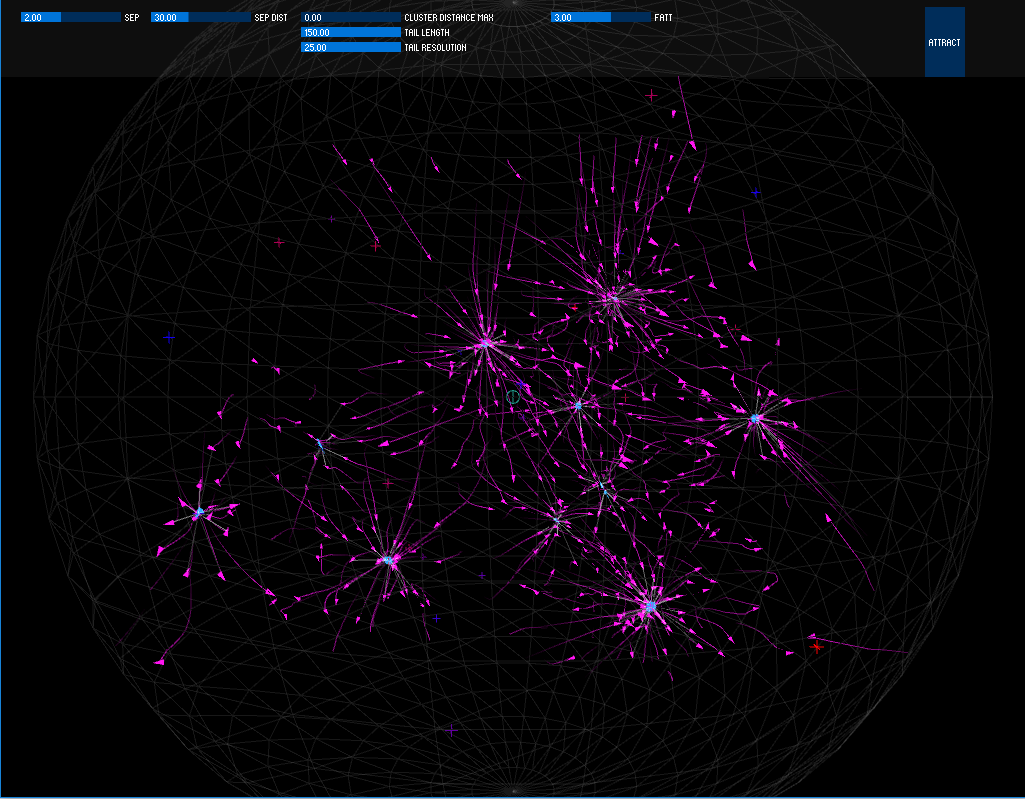Click the TAIL LENGTH slider showing 150.00
This screenshot has height=799, width=1025.
coord(352,32)
